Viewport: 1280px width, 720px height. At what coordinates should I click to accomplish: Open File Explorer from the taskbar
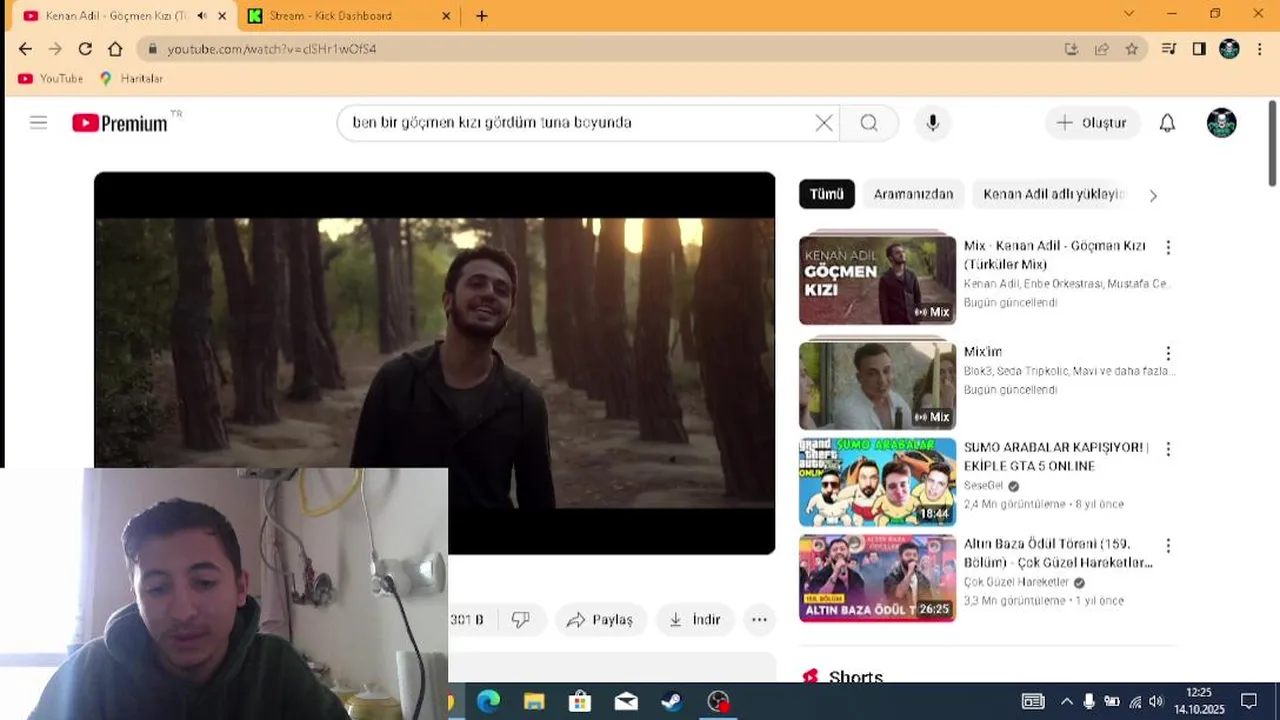pyautogui.click(x=534, y=702)
